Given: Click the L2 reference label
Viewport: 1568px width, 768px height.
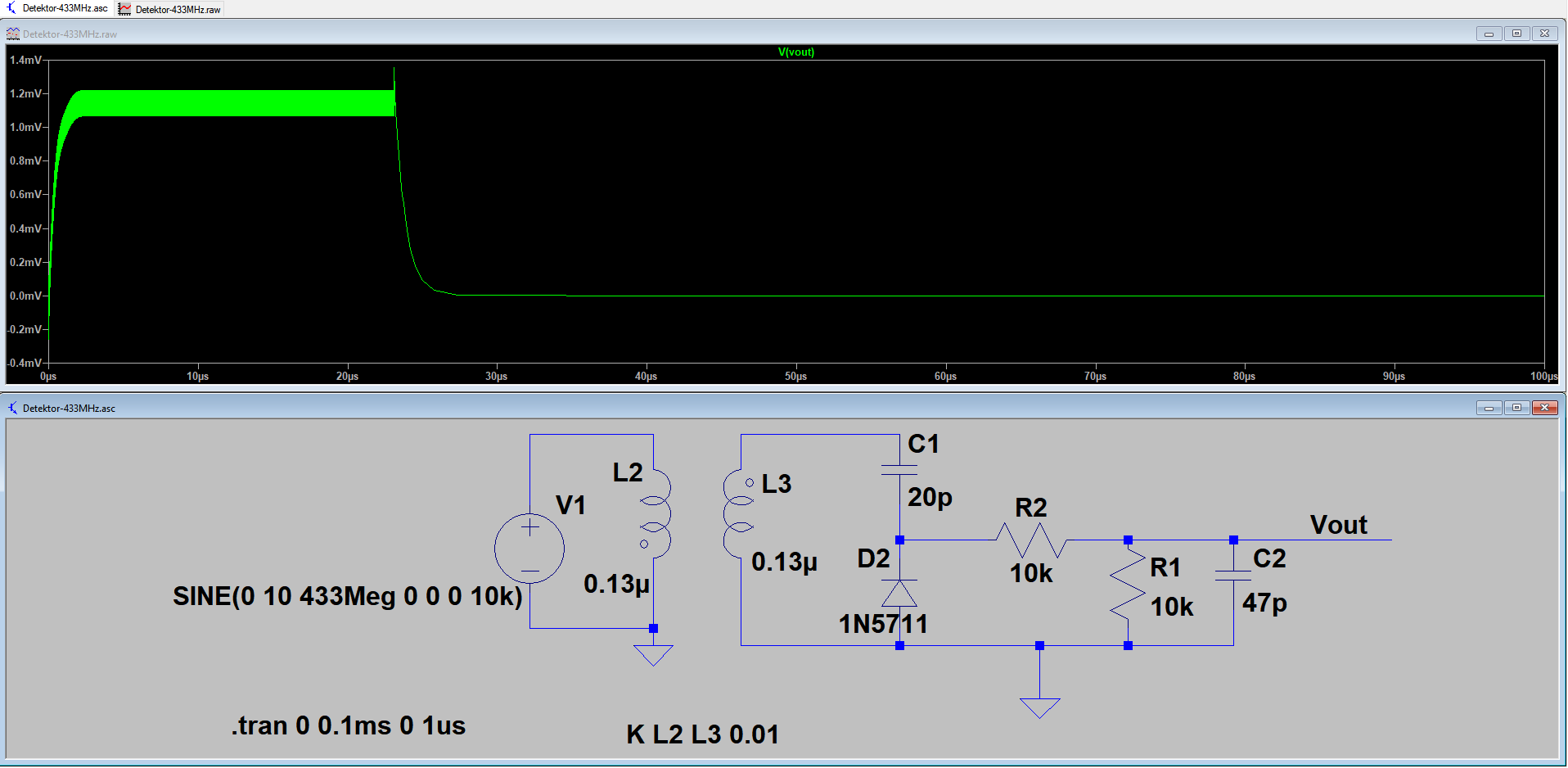Looking at the screenshot, I should [x=628, y=472].
